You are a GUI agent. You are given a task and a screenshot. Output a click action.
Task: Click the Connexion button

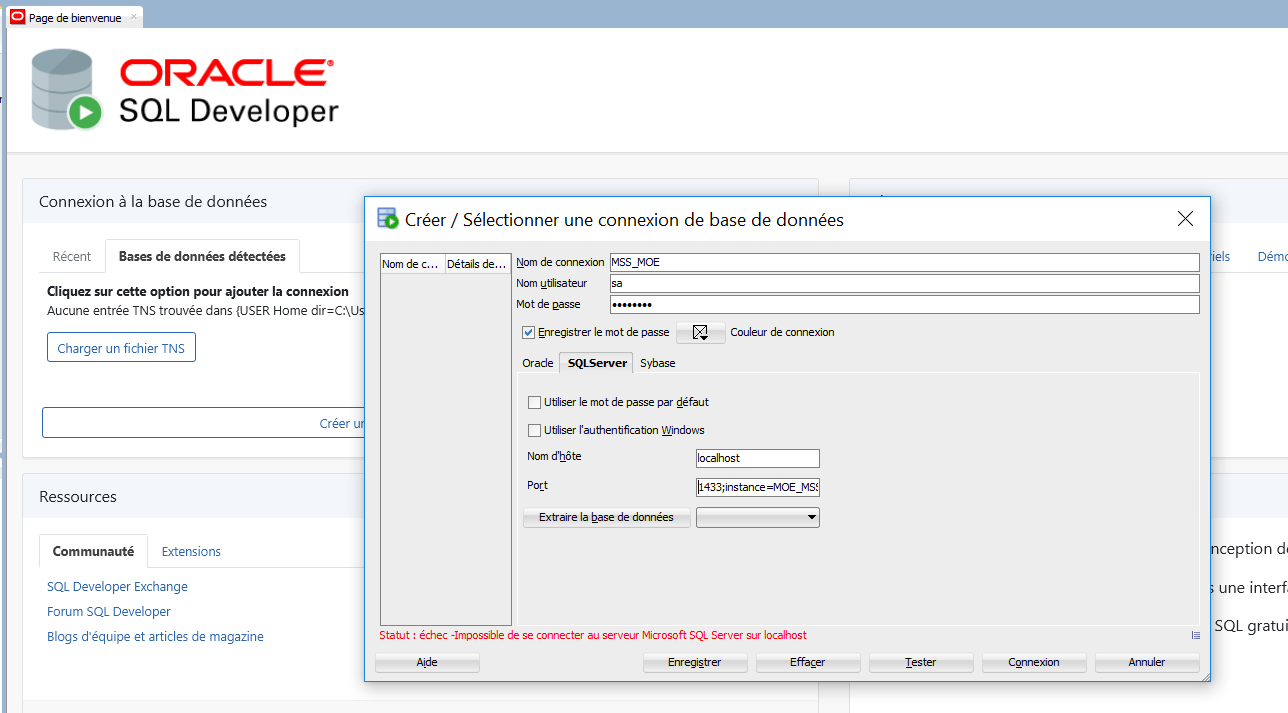point(1034,662)
